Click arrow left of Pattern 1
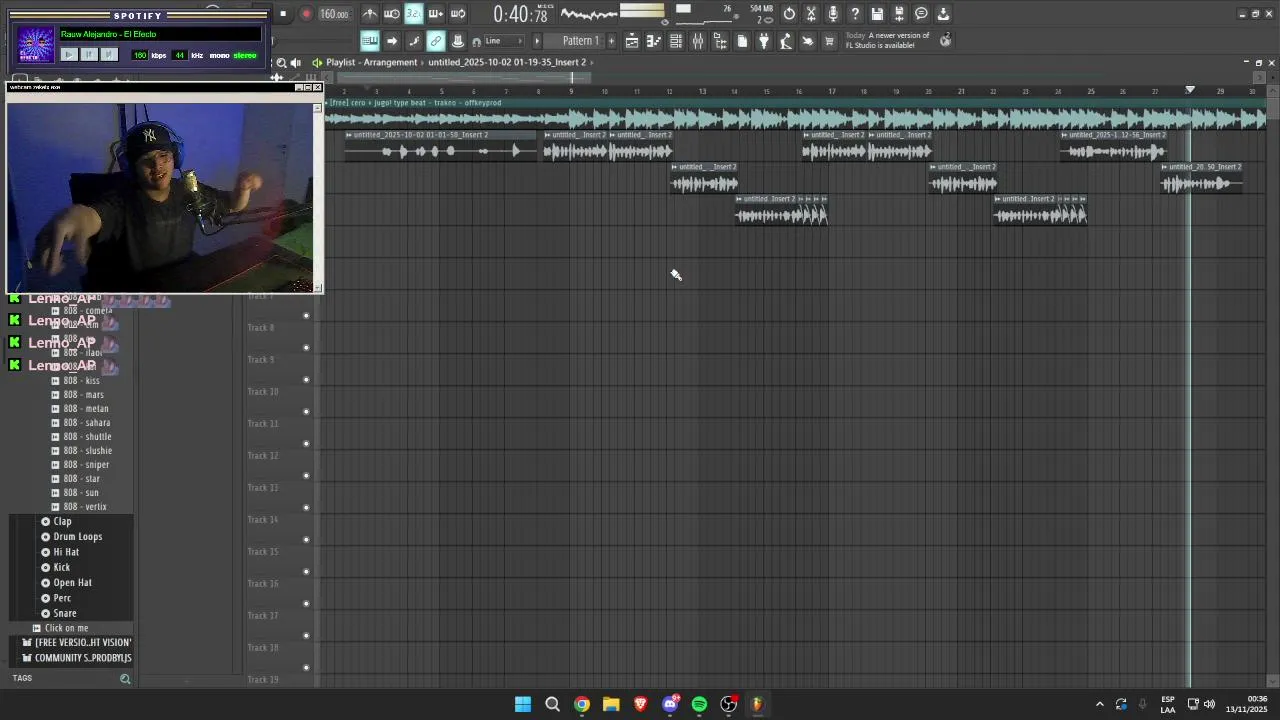Screen dimensions: 1280x720 537,41
